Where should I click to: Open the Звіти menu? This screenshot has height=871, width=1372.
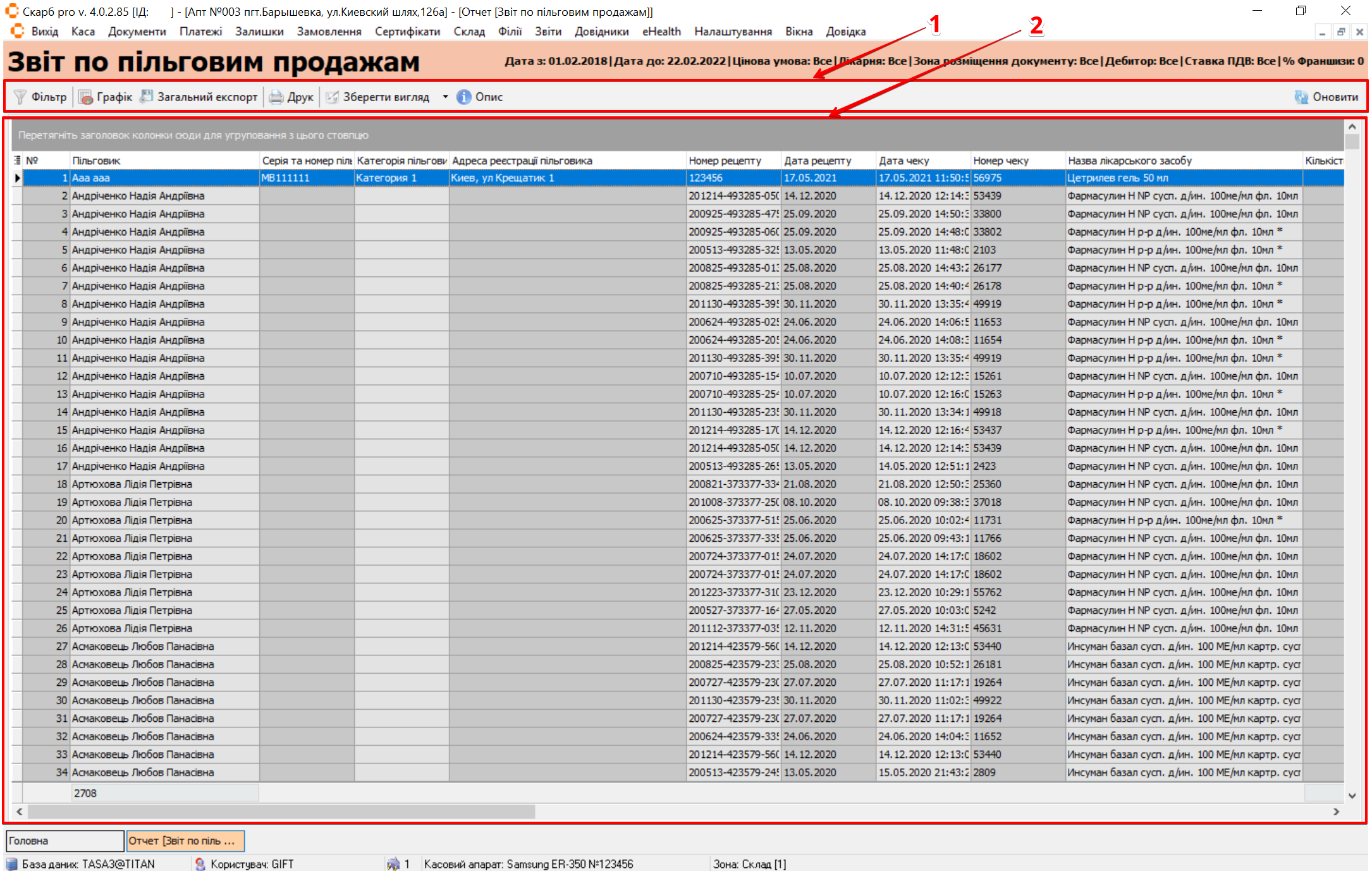(548, 32)
